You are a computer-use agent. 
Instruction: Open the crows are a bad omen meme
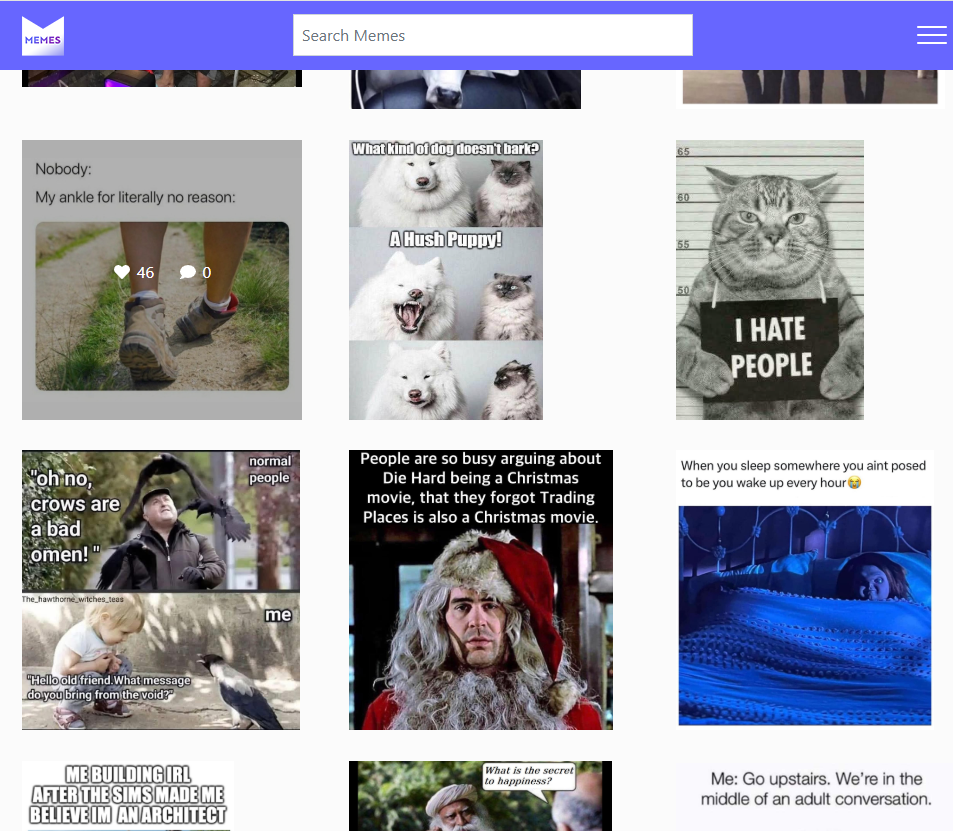click(161, 590)
